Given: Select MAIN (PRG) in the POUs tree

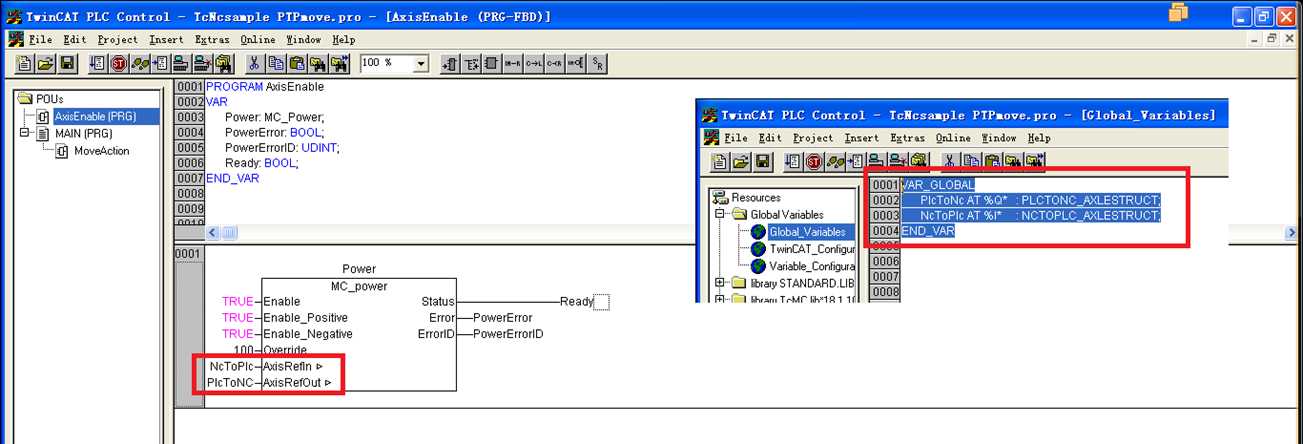Looking at the screenshot, I should 83,133.
